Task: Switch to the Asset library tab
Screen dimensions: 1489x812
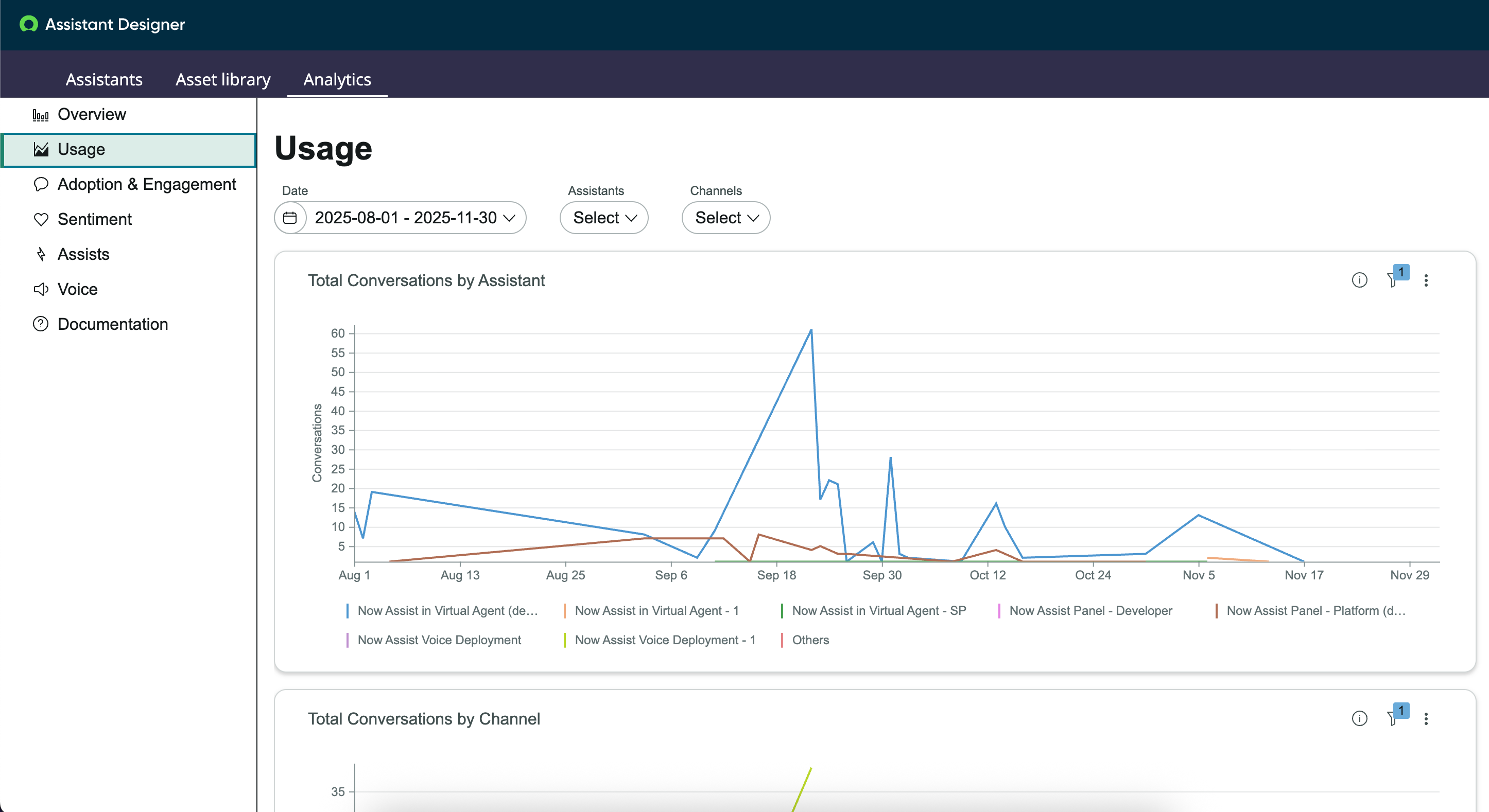Action: pyautogui.click(x=223, y=79)
